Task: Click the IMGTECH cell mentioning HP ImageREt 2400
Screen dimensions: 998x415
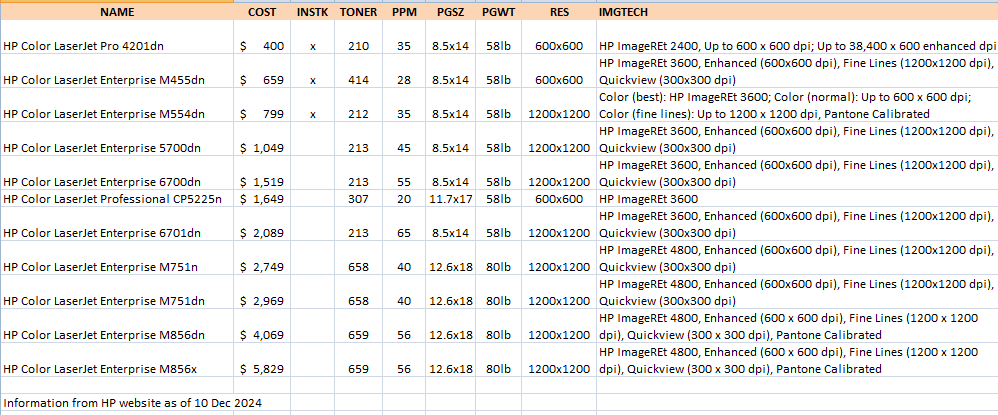Action: [x=797, y=37]
